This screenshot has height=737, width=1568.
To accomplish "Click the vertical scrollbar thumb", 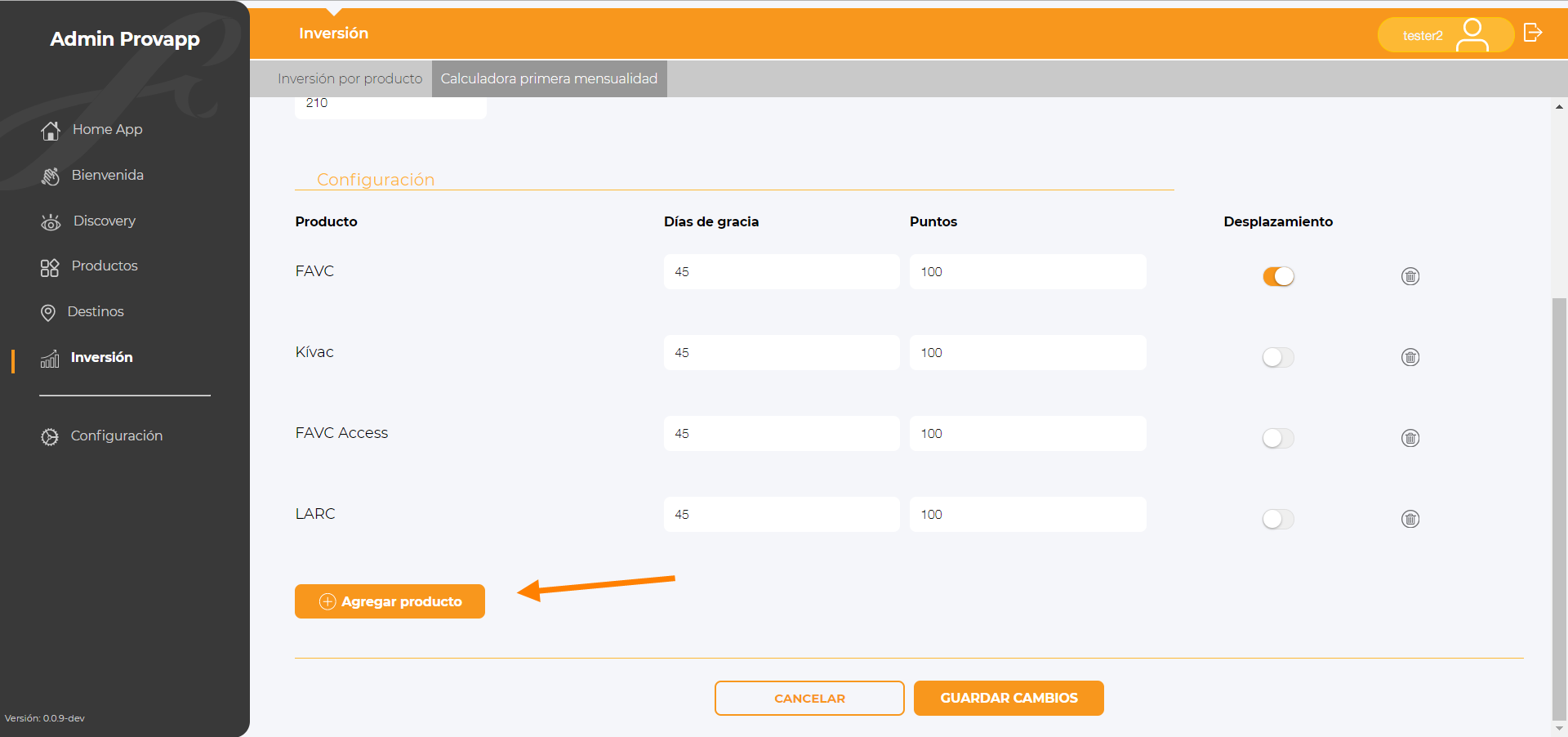I will 1559,509.
